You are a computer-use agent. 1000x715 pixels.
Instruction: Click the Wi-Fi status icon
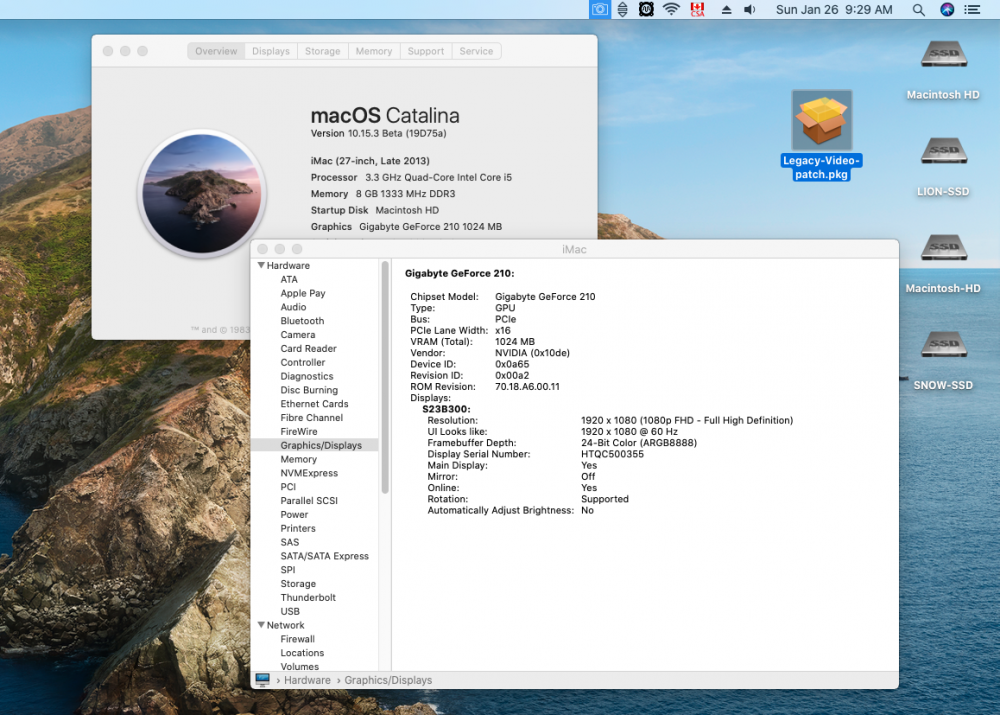click(671, 10)
